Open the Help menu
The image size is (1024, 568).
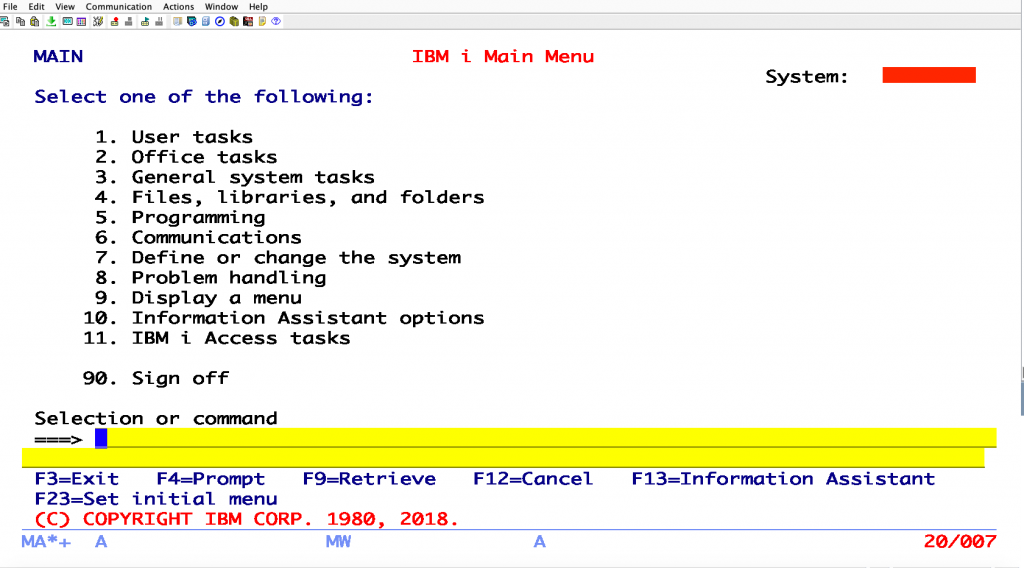(x=258, y=6)
